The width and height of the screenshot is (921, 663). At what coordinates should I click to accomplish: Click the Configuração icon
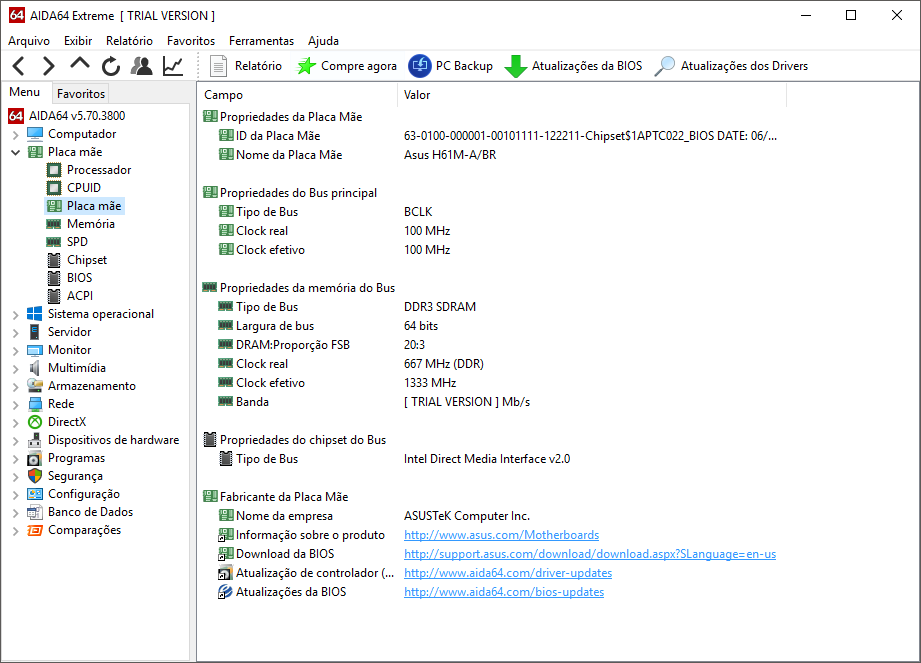[35, 494]
